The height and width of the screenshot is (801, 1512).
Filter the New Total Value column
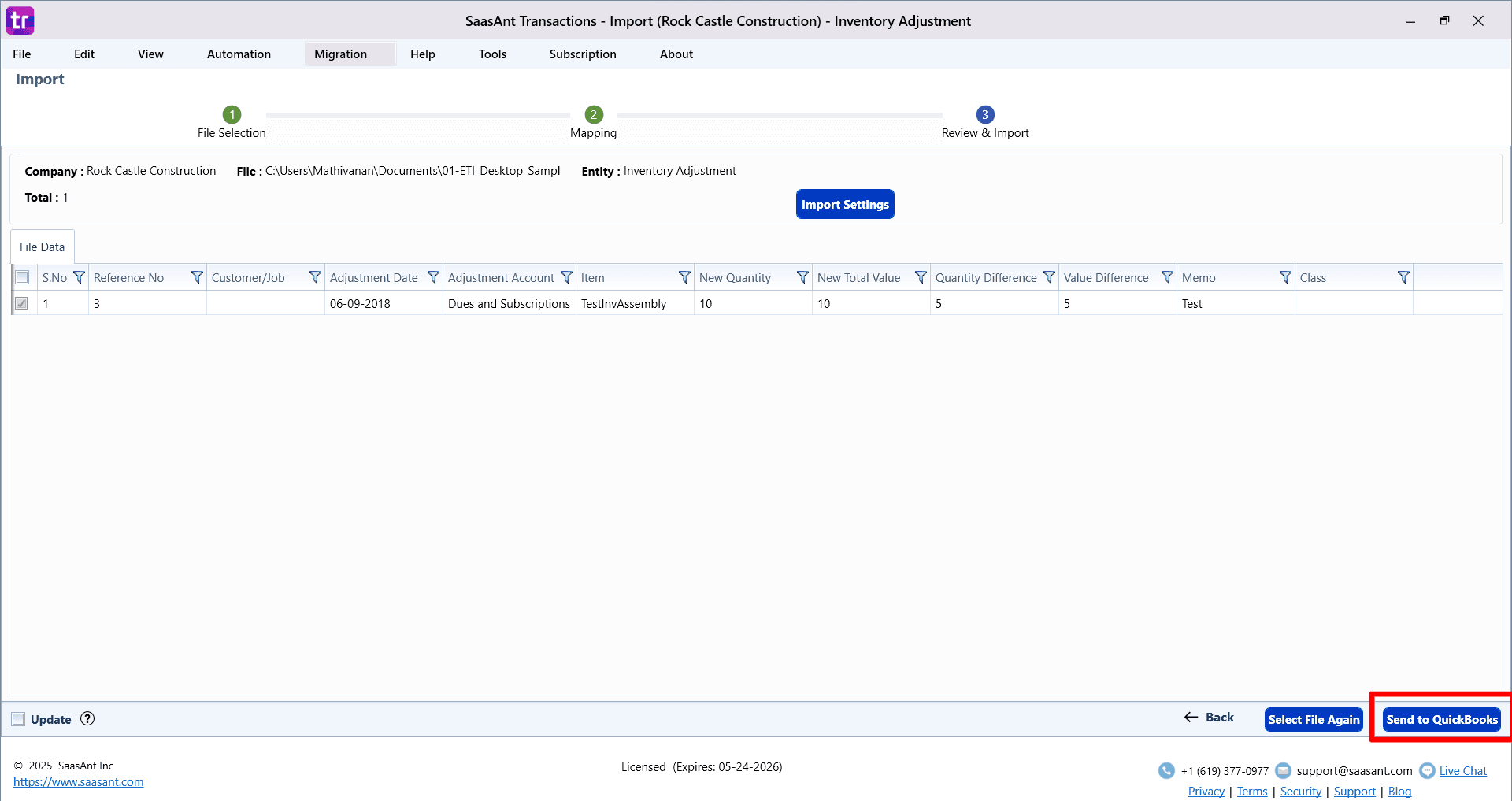click(x=921, y=277)
